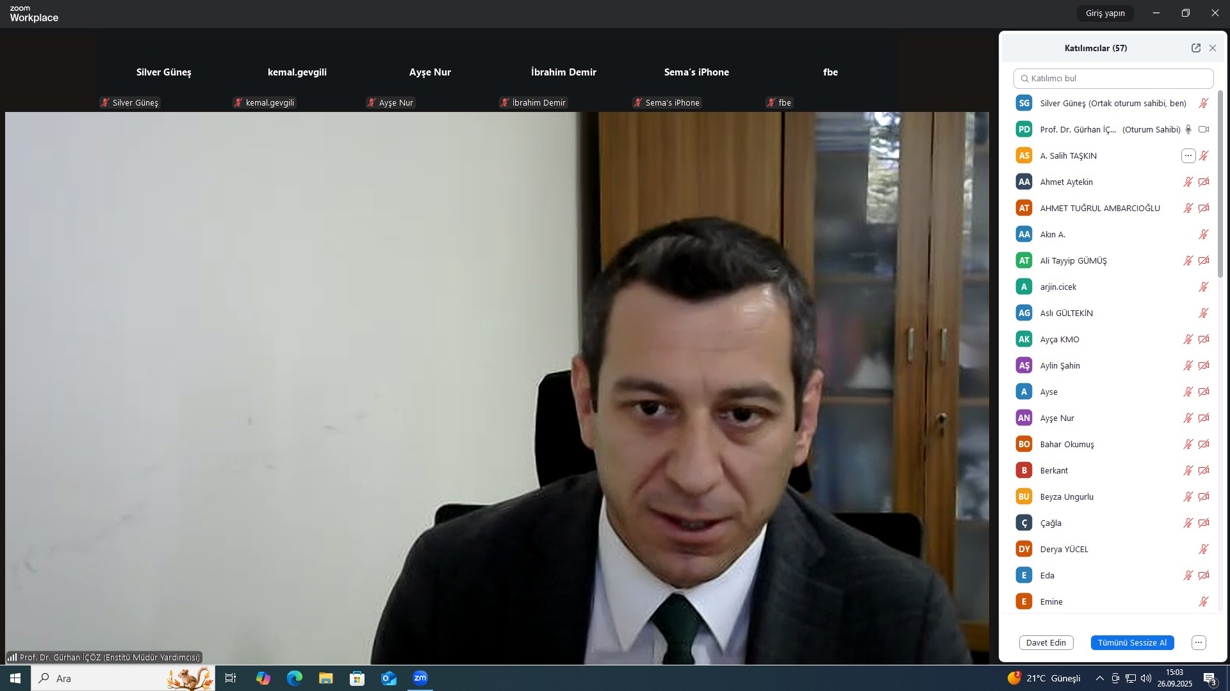1230x691 pixels.
Task: Click the muted mic icon for Derya YÜCEL
Action: click(1204, 549)
